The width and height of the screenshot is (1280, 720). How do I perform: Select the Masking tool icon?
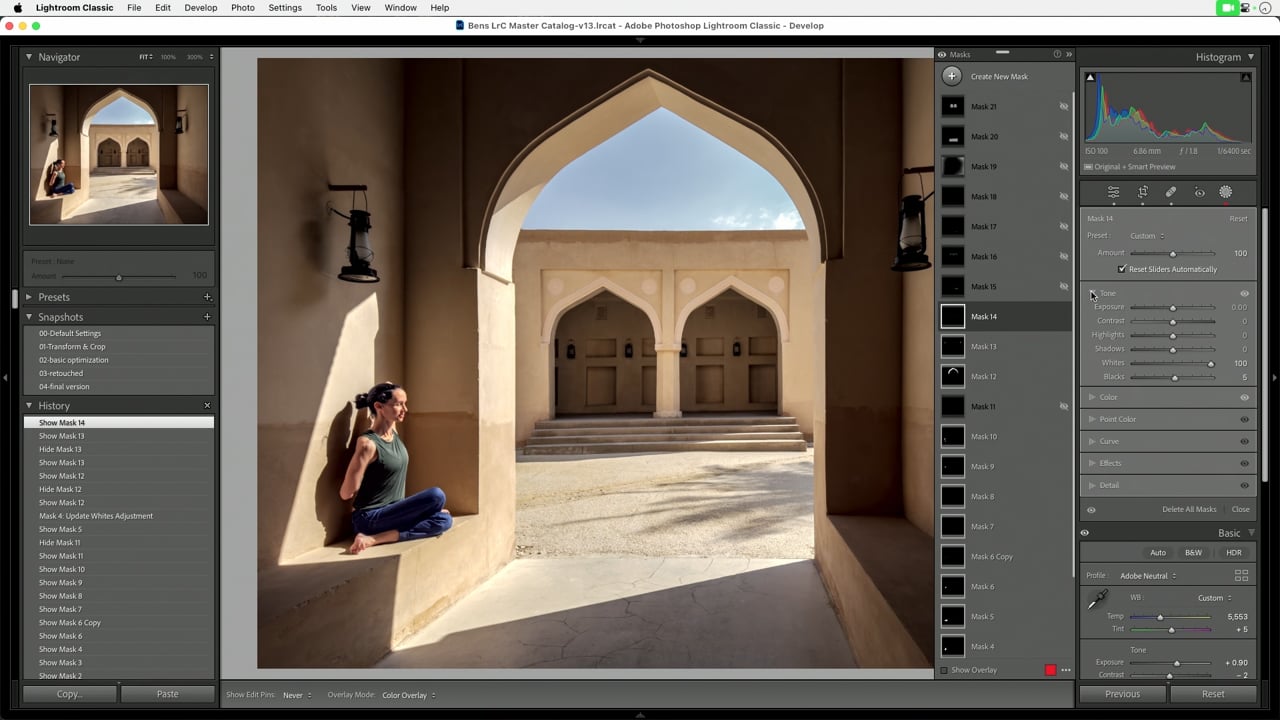[x=1226, y=192]
